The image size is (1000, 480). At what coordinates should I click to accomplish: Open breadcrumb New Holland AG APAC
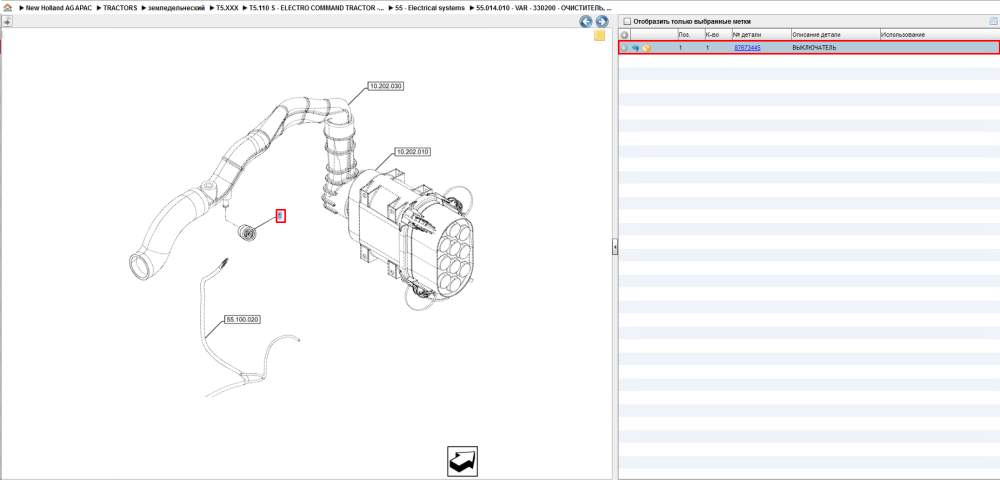[x=60, y=8]
